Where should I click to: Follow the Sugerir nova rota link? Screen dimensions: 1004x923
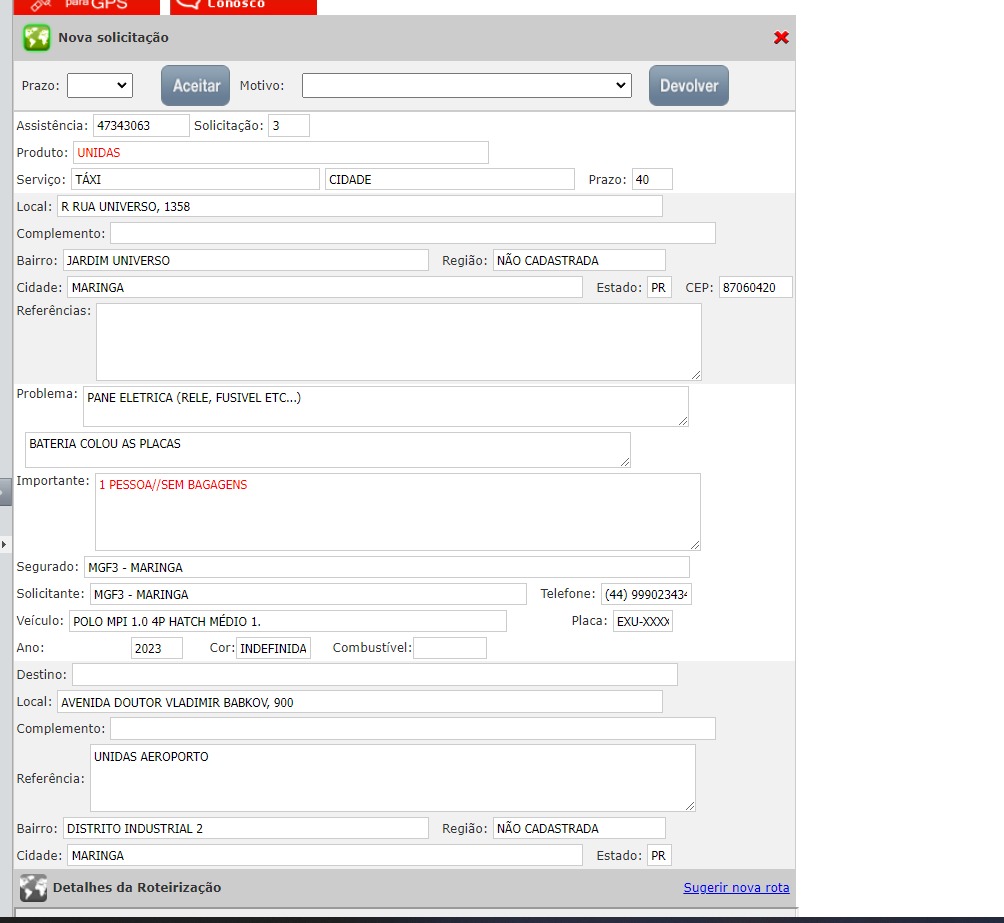point(736,888)
